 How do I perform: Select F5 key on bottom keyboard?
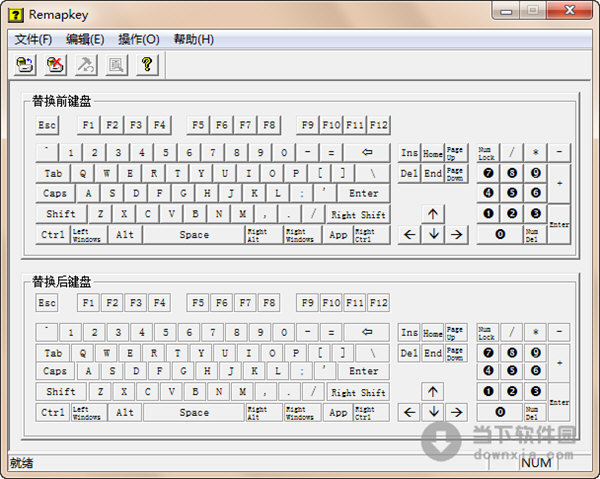point(198,303)
